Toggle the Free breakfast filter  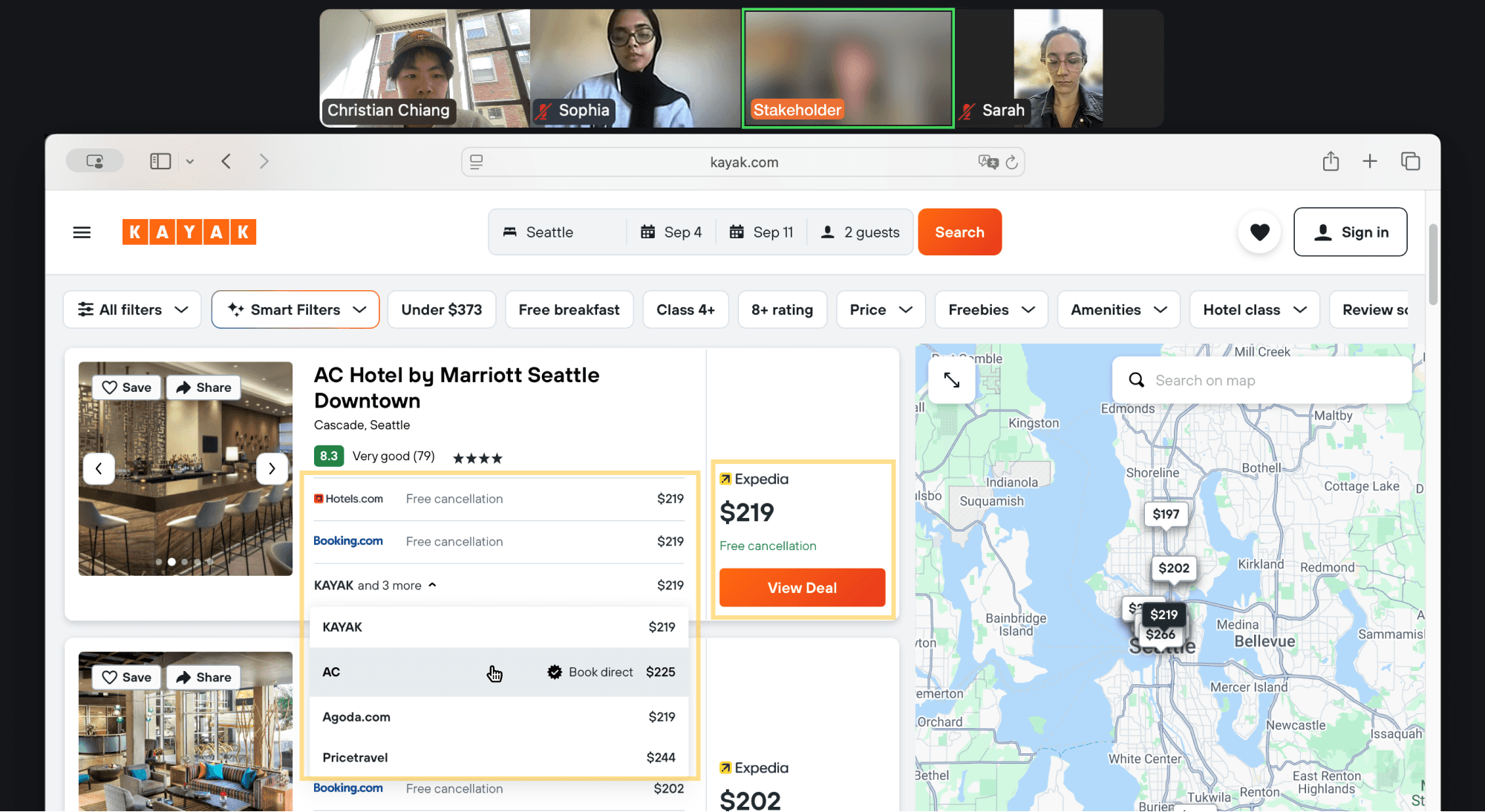[569, 310]
